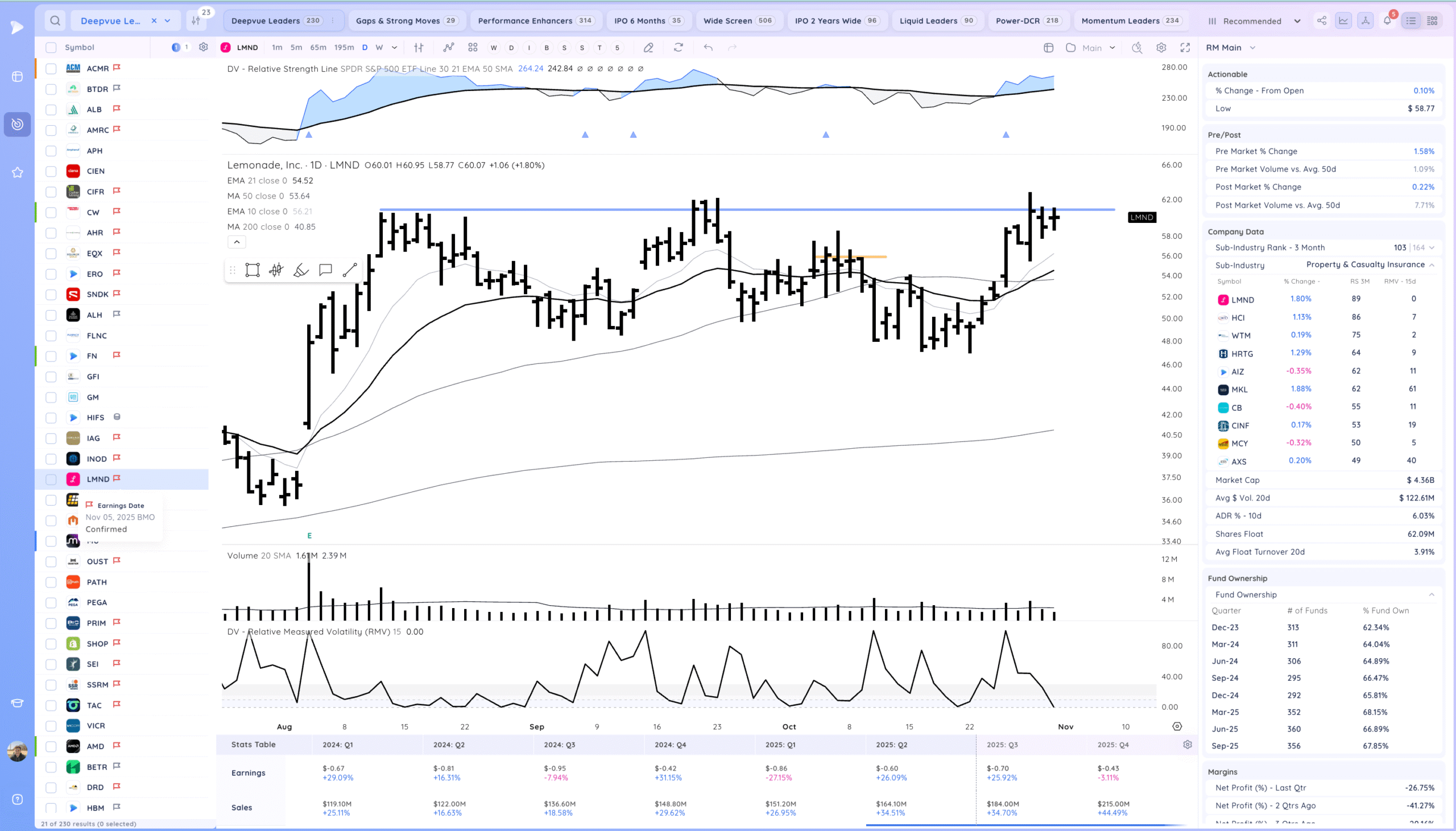Select the trend line drawing tool
The image size is (1456, 831).
350,270
